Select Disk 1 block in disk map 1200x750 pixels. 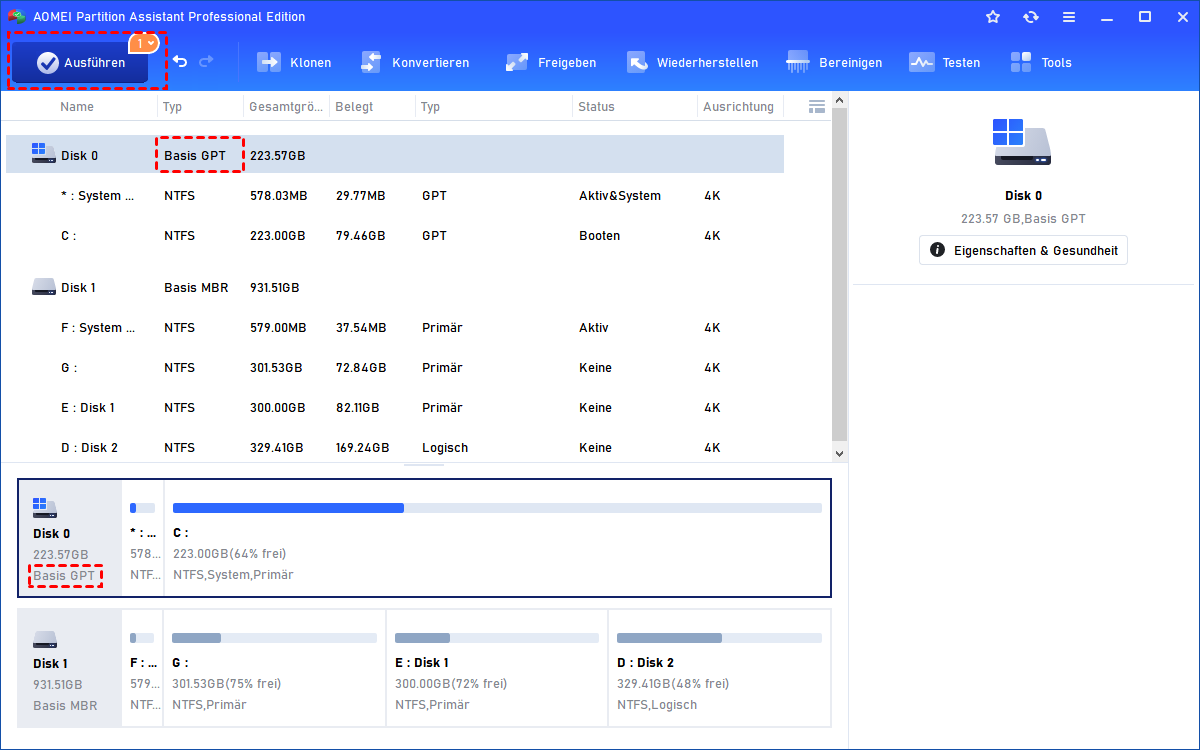pyautogui.click(x=70, y=668)
